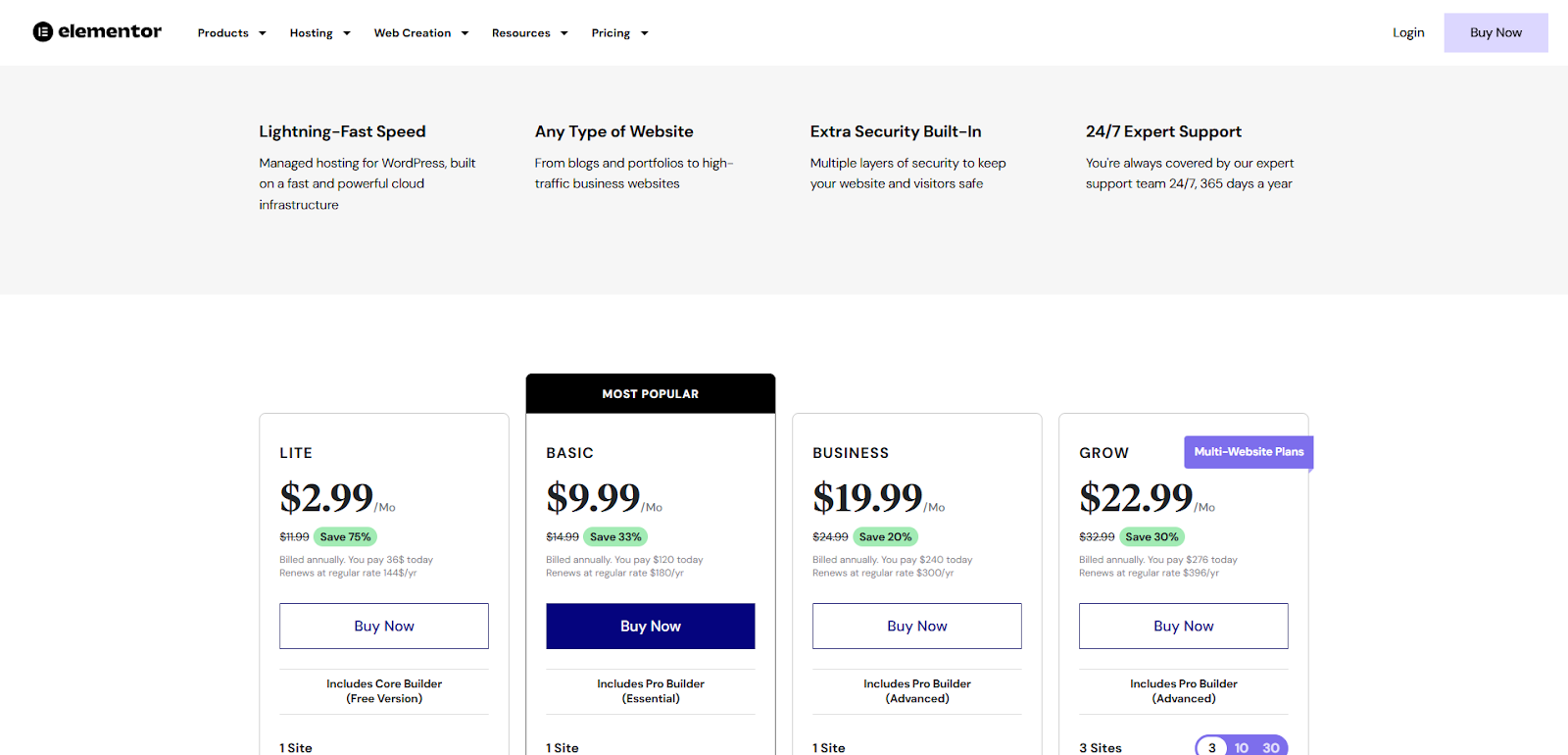
Task: Expand the Products dropdown arrow
Action: click(263, 33)
